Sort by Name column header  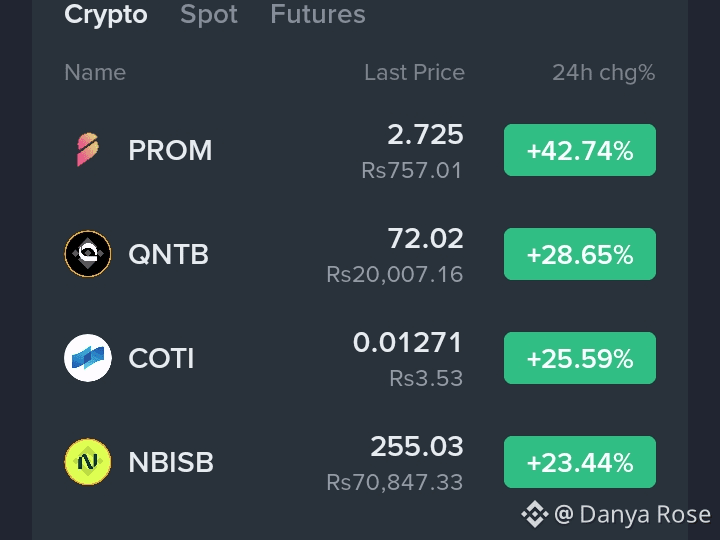[x=95, y=73]
